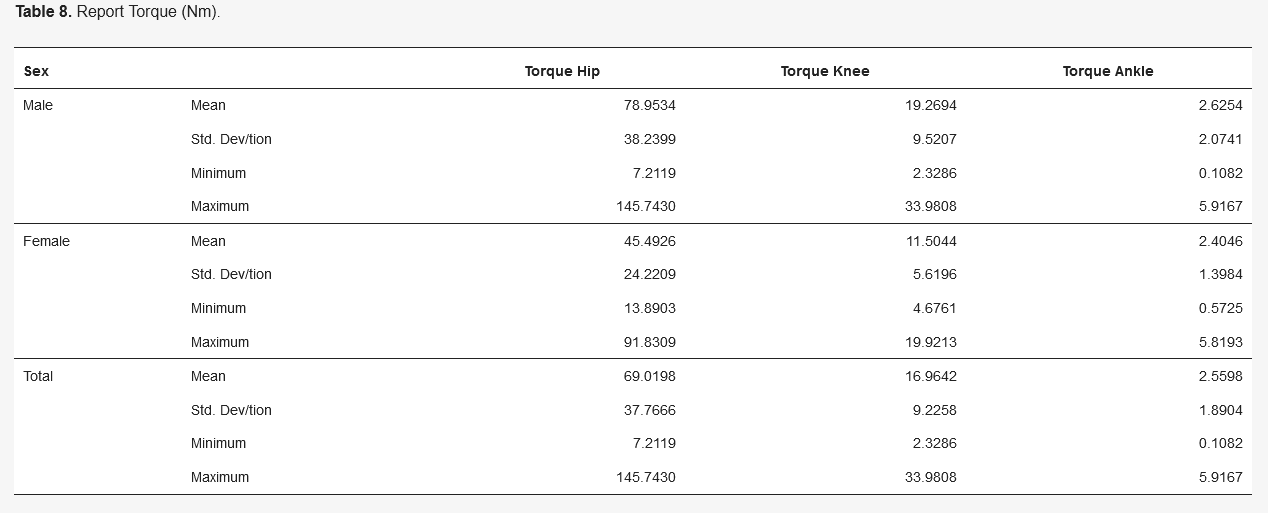
Task: Select Total mean hip torque 69.0198
Action: (x=650, y=376)
